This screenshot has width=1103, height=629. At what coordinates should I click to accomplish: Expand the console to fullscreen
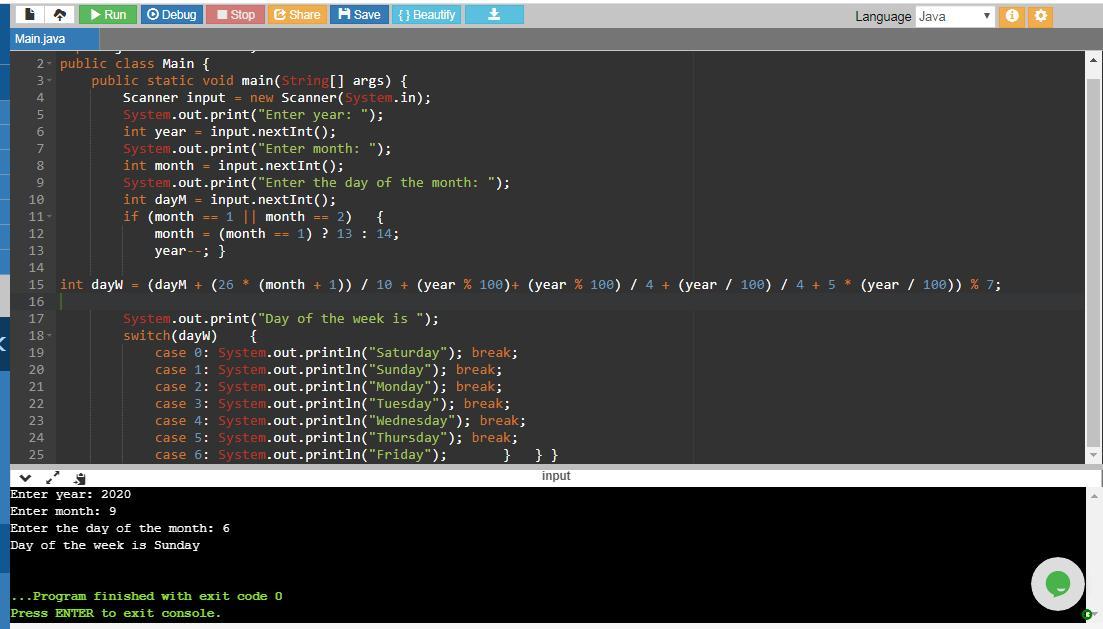click(x=53, y=478)
